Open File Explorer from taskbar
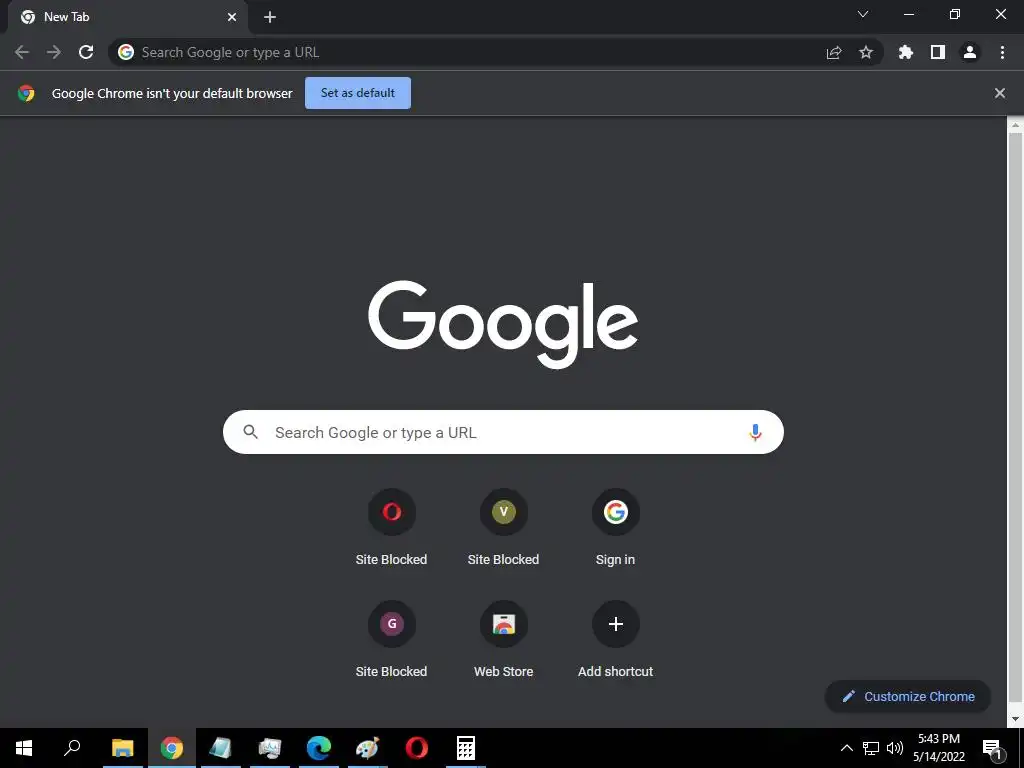The image size is (1024, 768). click(x=122, y=748)
